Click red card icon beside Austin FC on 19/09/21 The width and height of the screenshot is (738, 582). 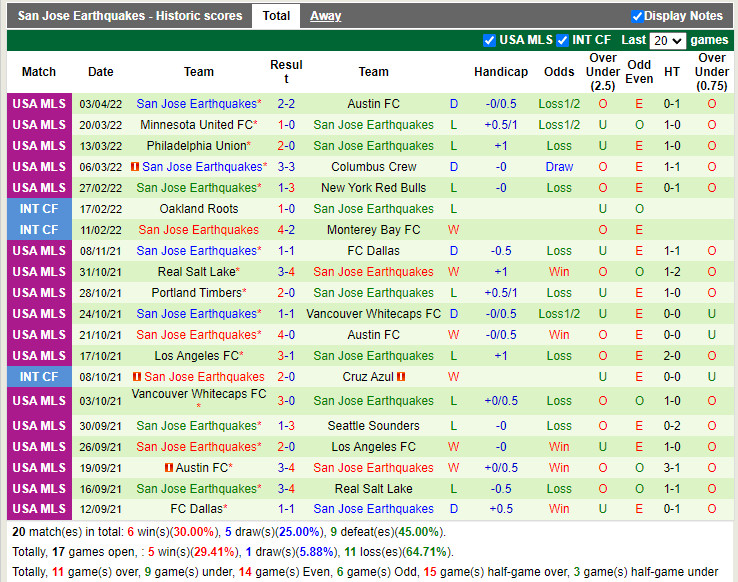pyautogui.click(x=169, y=468)
